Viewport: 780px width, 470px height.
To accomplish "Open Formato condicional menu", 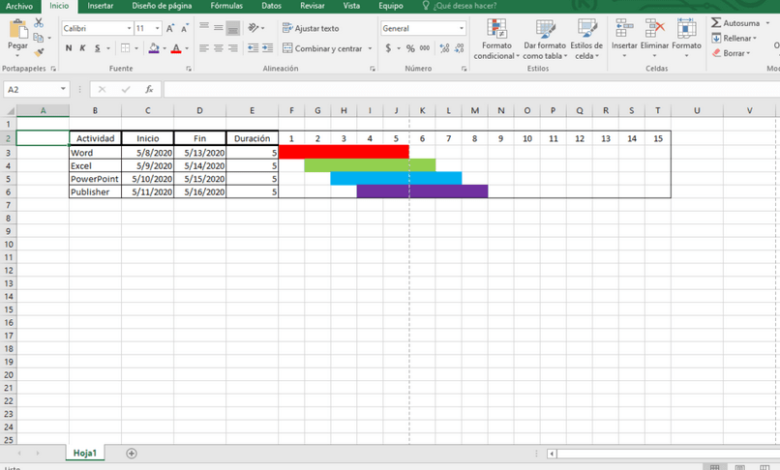I will click(496, 39).
